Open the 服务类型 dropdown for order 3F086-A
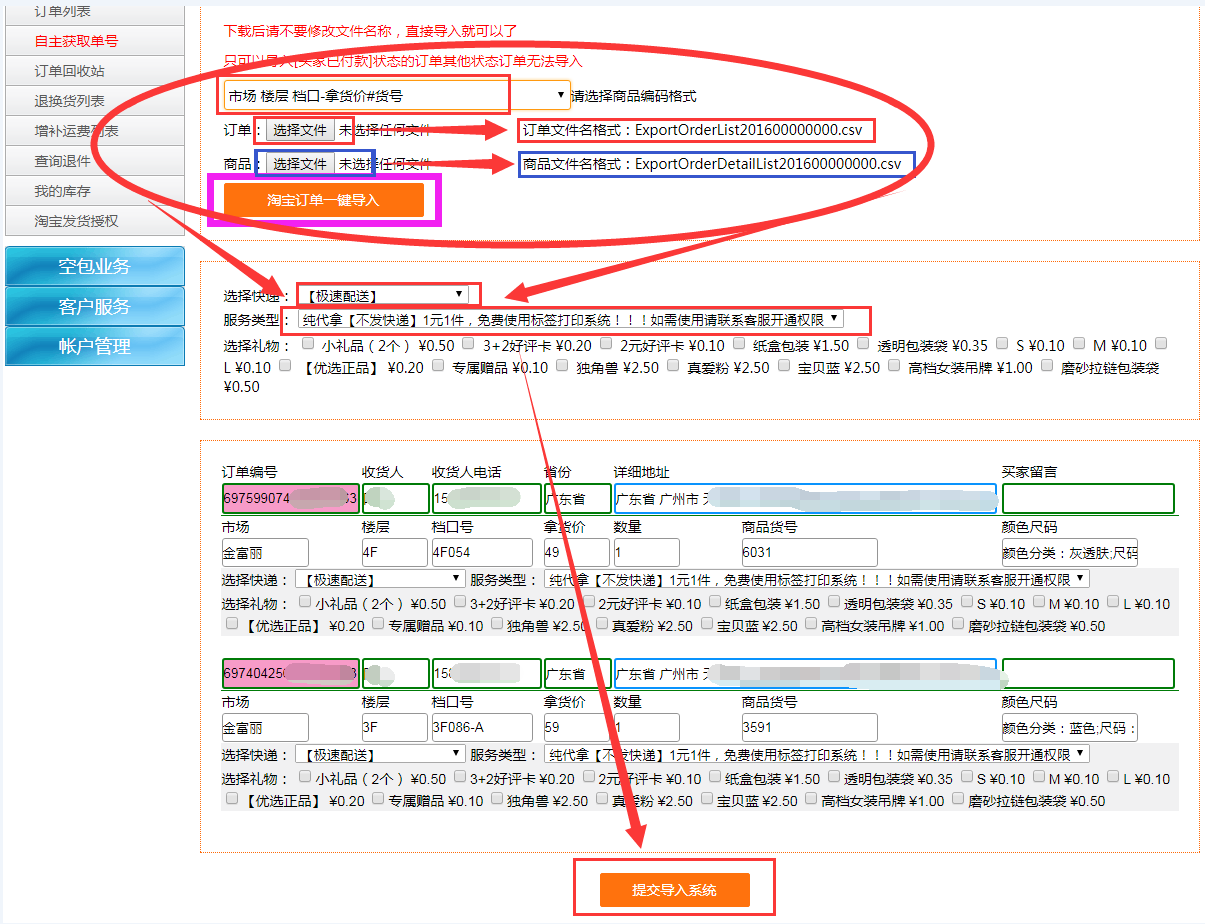Screen dimensions: 1205x924 coord(816,754)
